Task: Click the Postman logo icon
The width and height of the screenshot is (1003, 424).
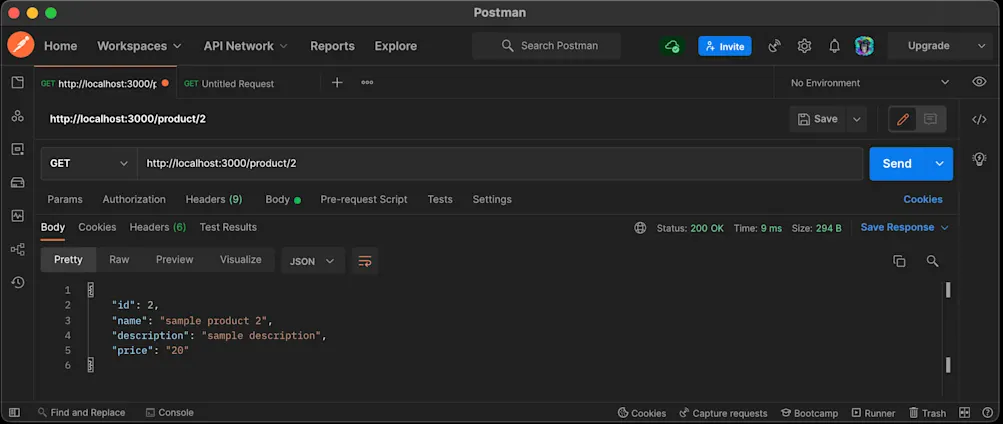Action: (x=20, y=45)
